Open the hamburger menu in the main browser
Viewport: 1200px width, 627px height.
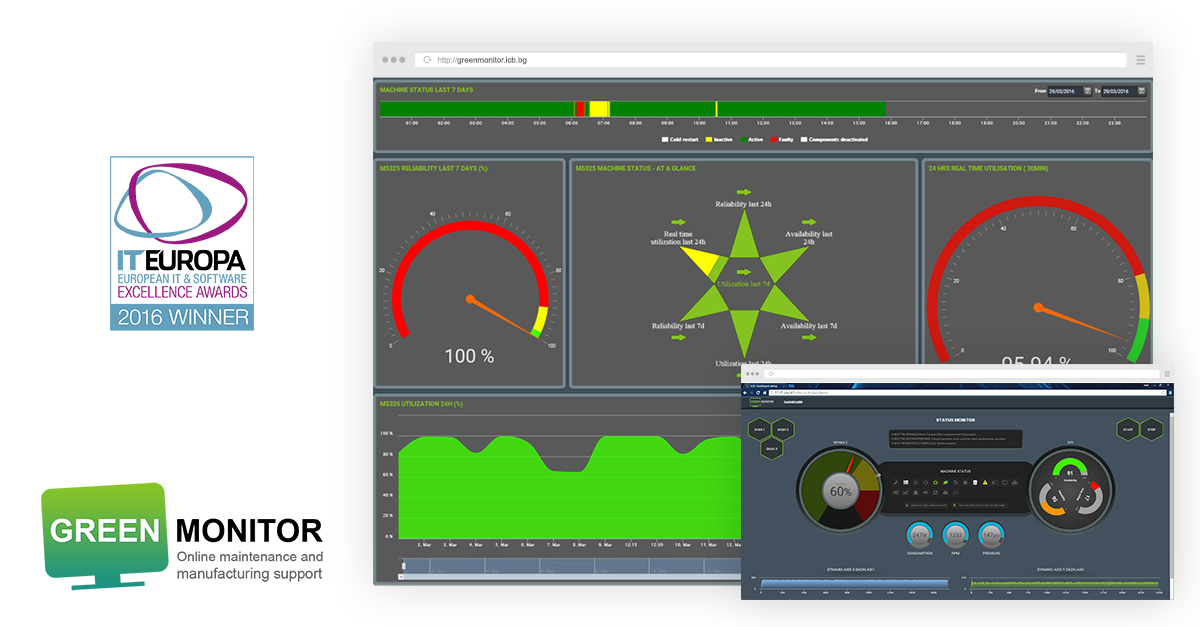pos(1140,60)
